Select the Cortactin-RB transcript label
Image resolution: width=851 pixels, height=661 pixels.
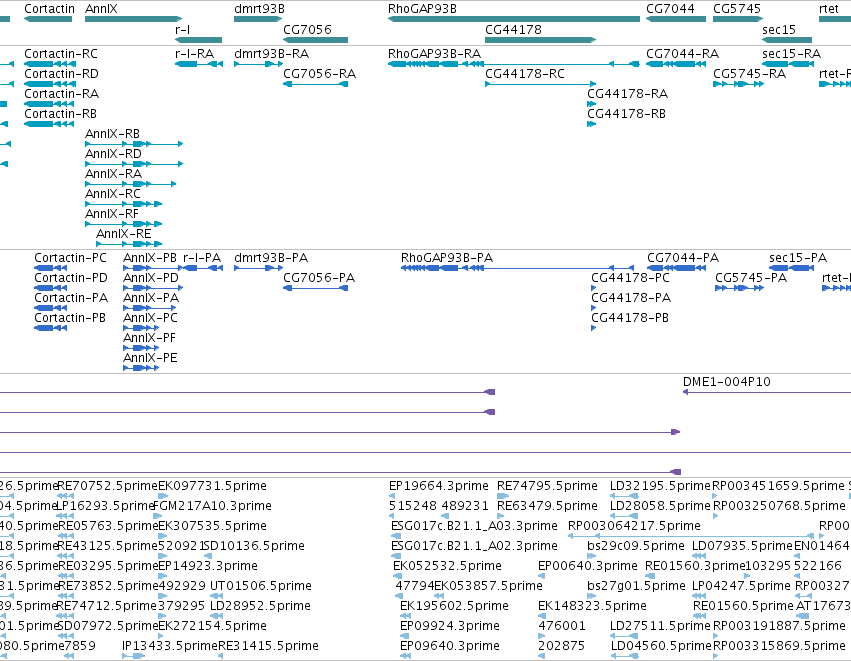point(60,114)
